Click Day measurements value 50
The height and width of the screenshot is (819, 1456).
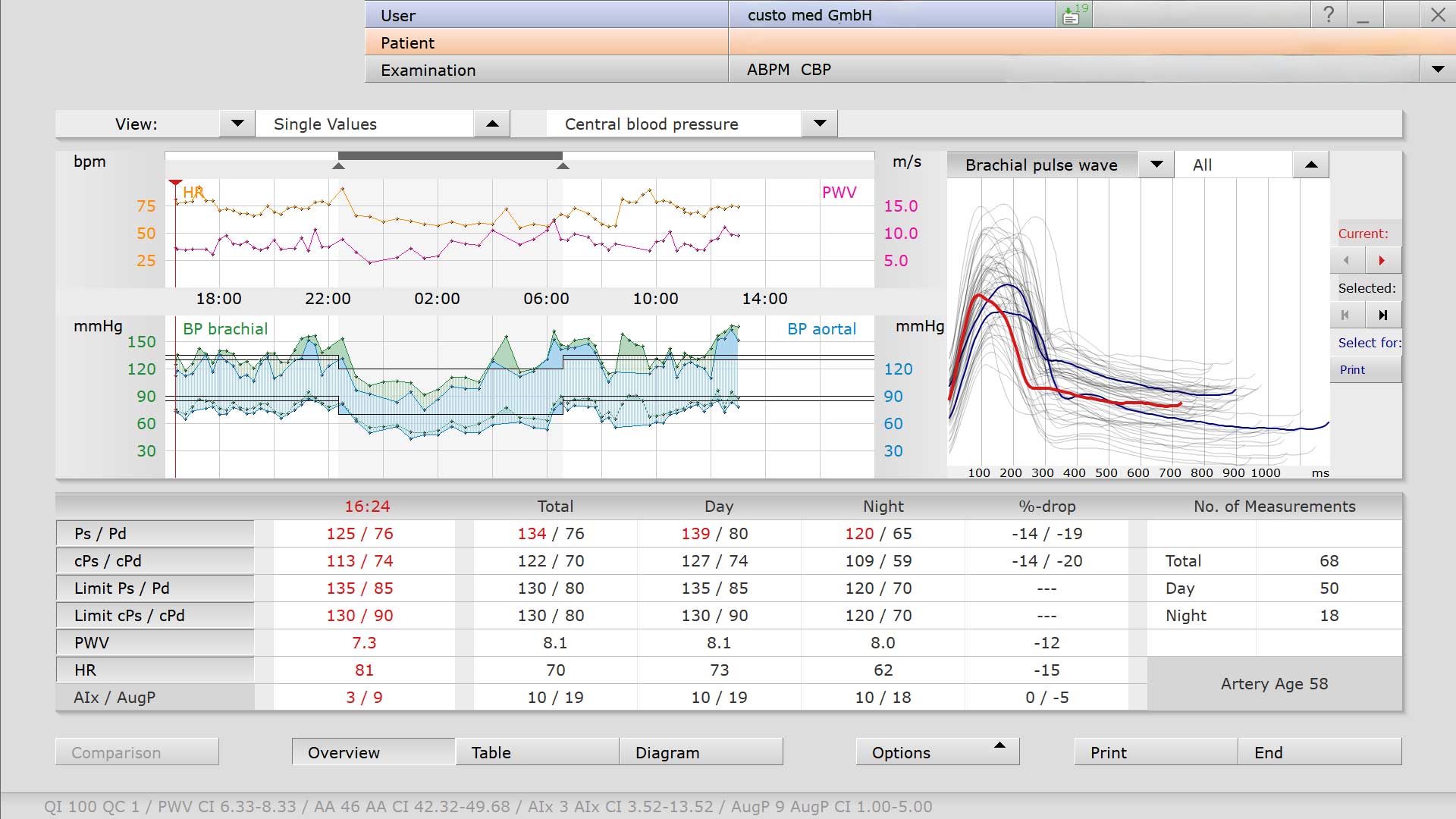[1329, 588]
